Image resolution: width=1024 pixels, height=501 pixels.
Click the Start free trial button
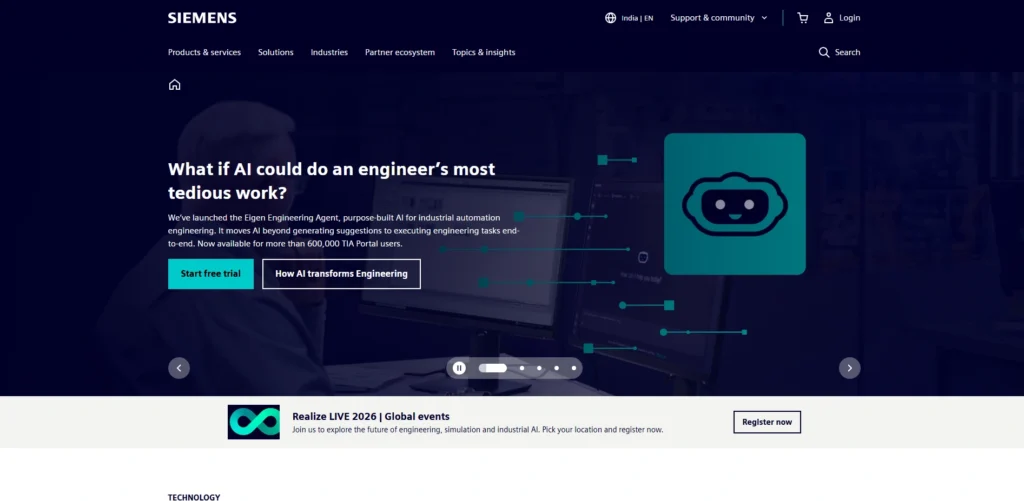210,274
